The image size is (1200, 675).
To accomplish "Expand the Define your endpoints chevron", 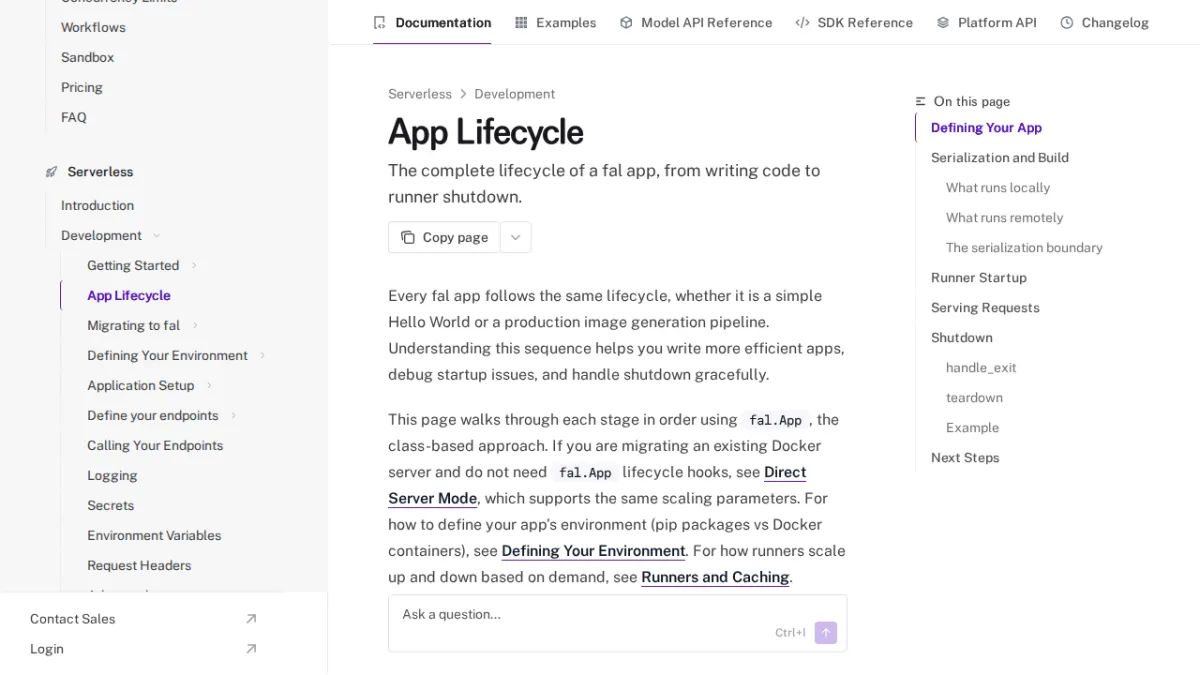I will click(x=233, y=416).
